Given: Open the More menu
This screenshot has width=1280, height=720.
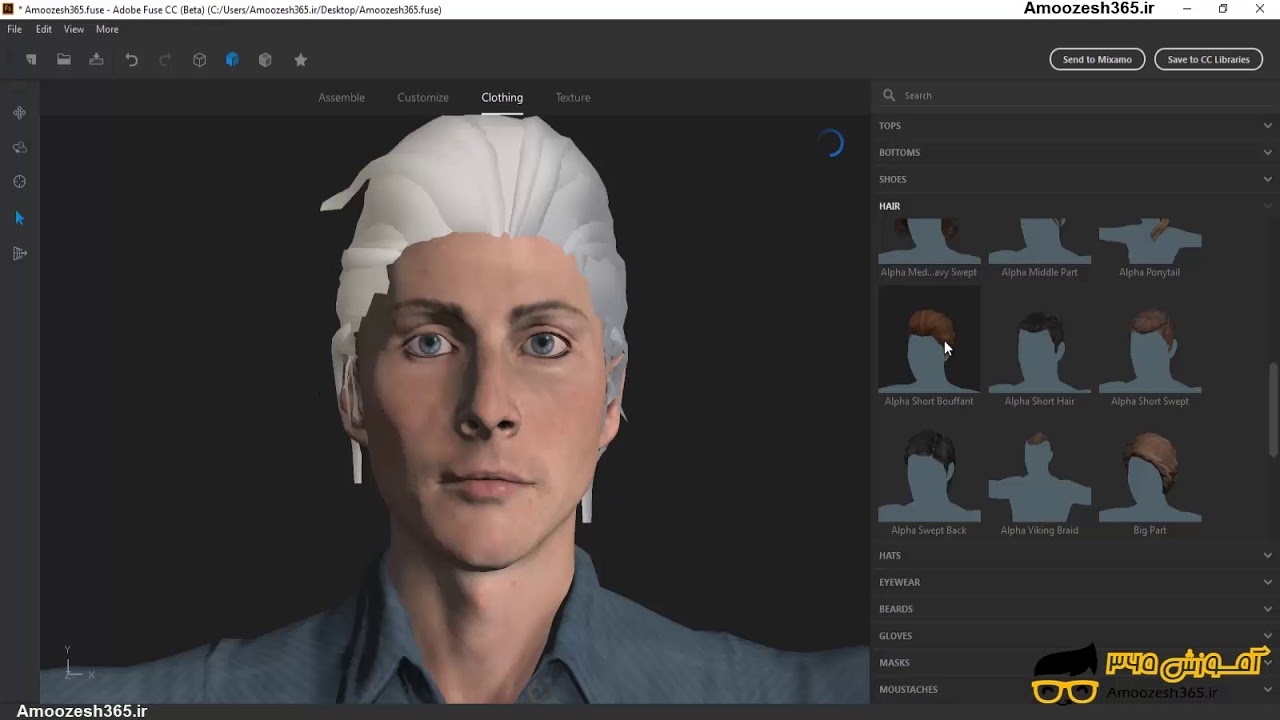Looking at the screenshot, I should (107, 29).
